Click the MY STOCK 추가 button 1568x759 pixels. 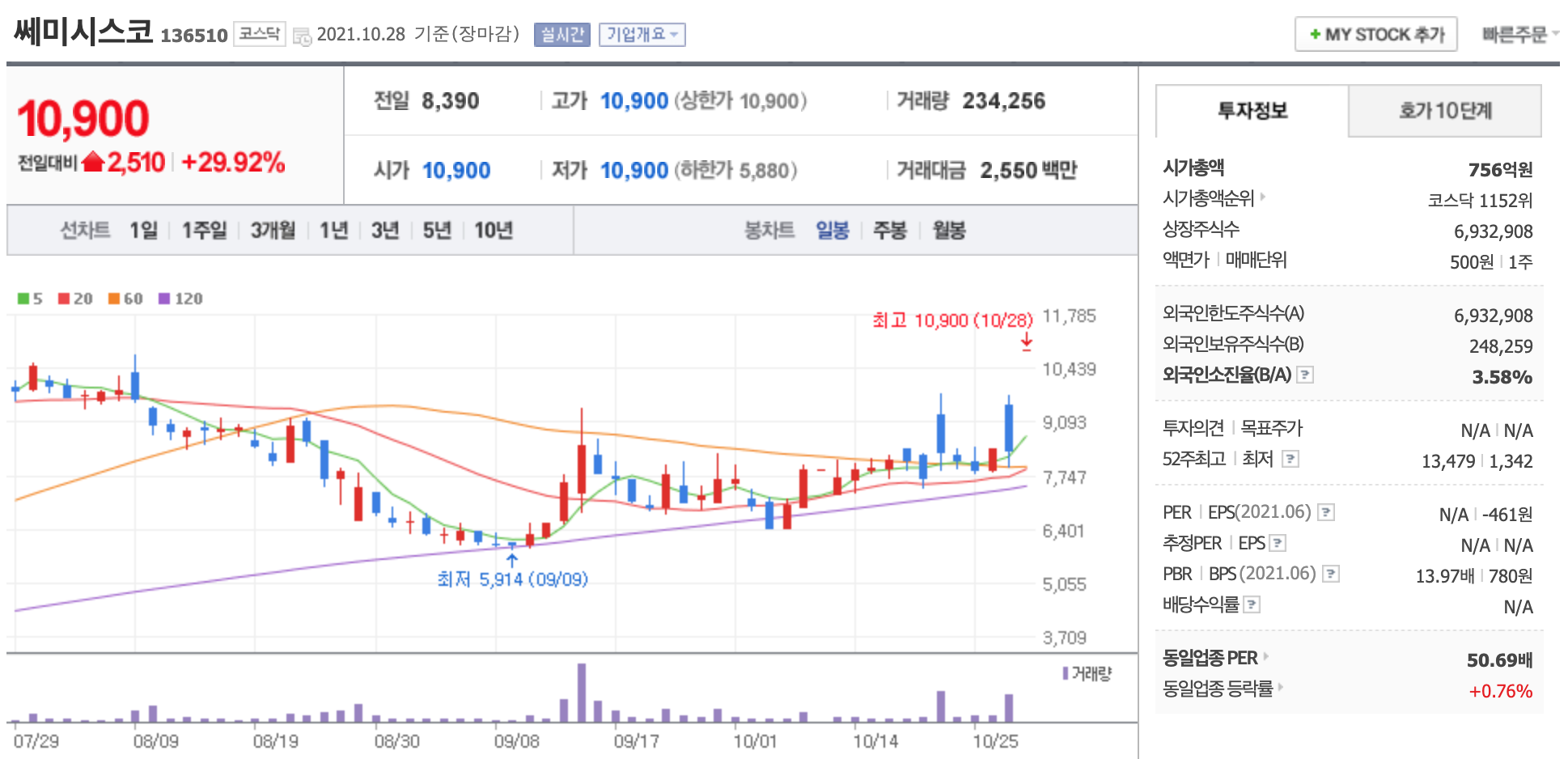[x=1376, y=35]
